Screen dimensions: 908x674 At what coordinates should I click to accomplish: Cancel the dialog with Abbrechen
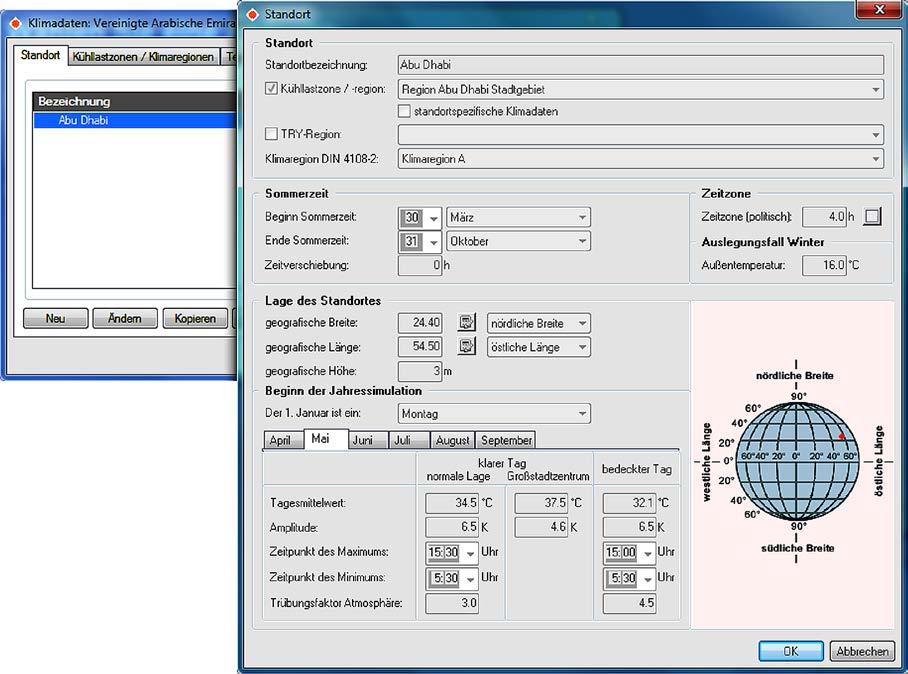click(x=862, y=651)
